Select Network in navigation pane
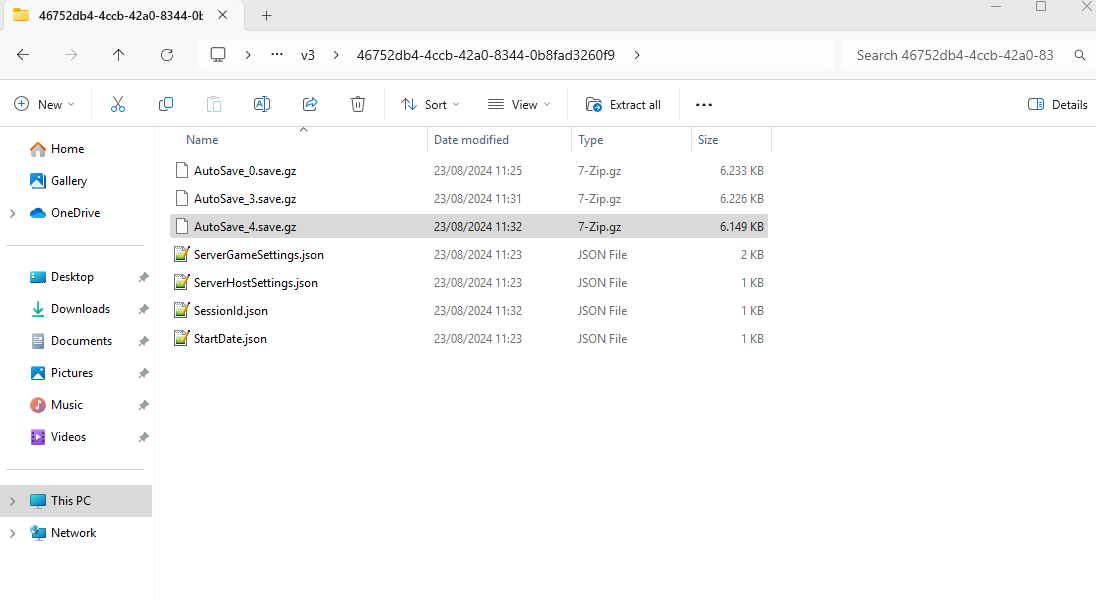The height and width of the screenshot is (599, 1096). [73, 533]
